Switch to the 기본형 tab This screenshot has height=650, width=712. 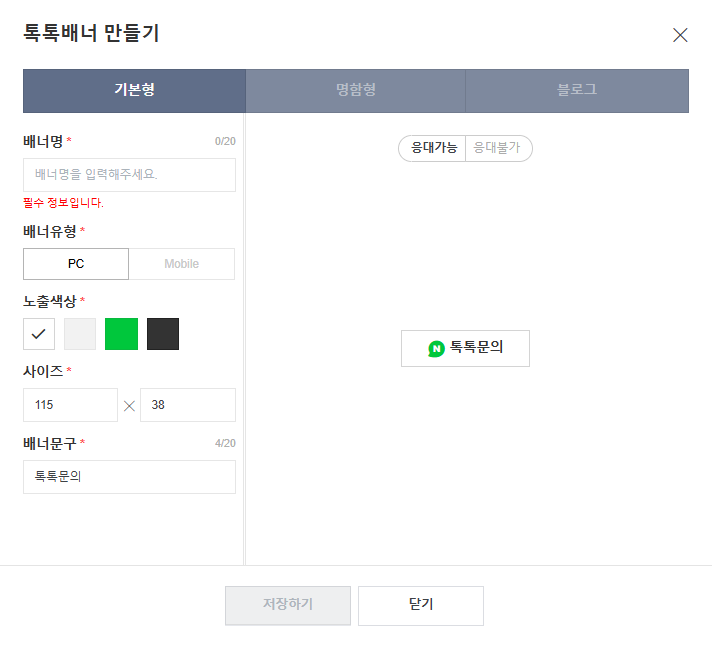[x=134, y=90]
